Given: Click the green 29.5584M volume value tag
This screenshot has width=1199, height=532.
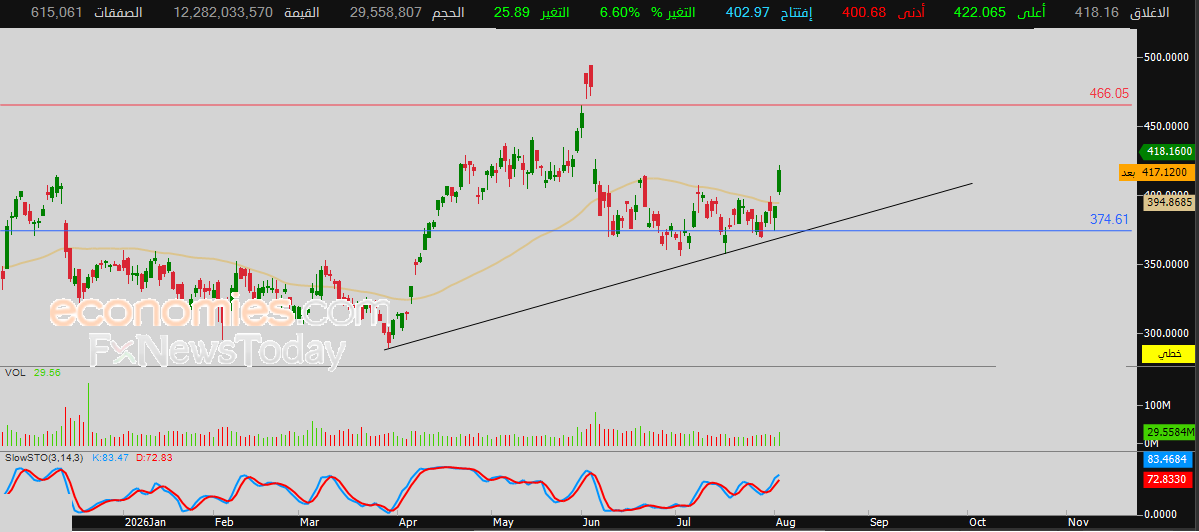Looking at the screenshot, I should pos(1168,433).
